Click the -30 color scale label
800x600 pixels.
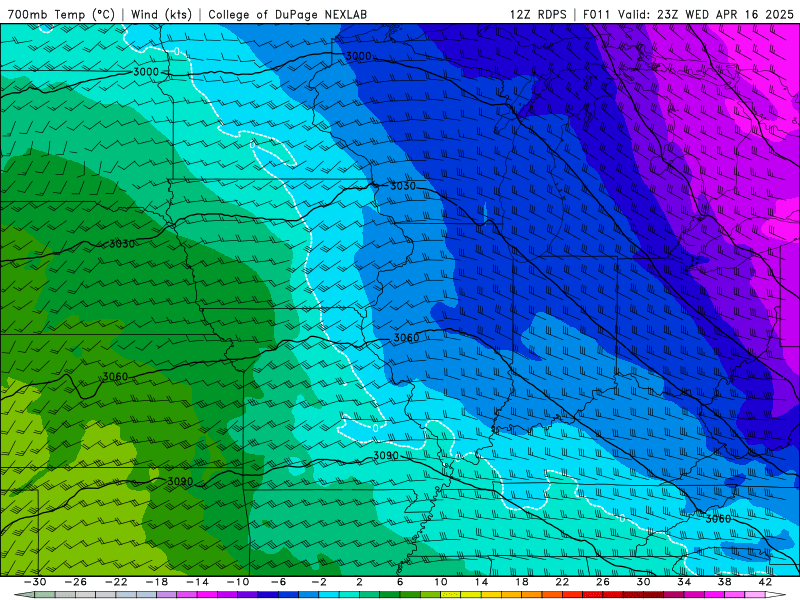[35, 582]
